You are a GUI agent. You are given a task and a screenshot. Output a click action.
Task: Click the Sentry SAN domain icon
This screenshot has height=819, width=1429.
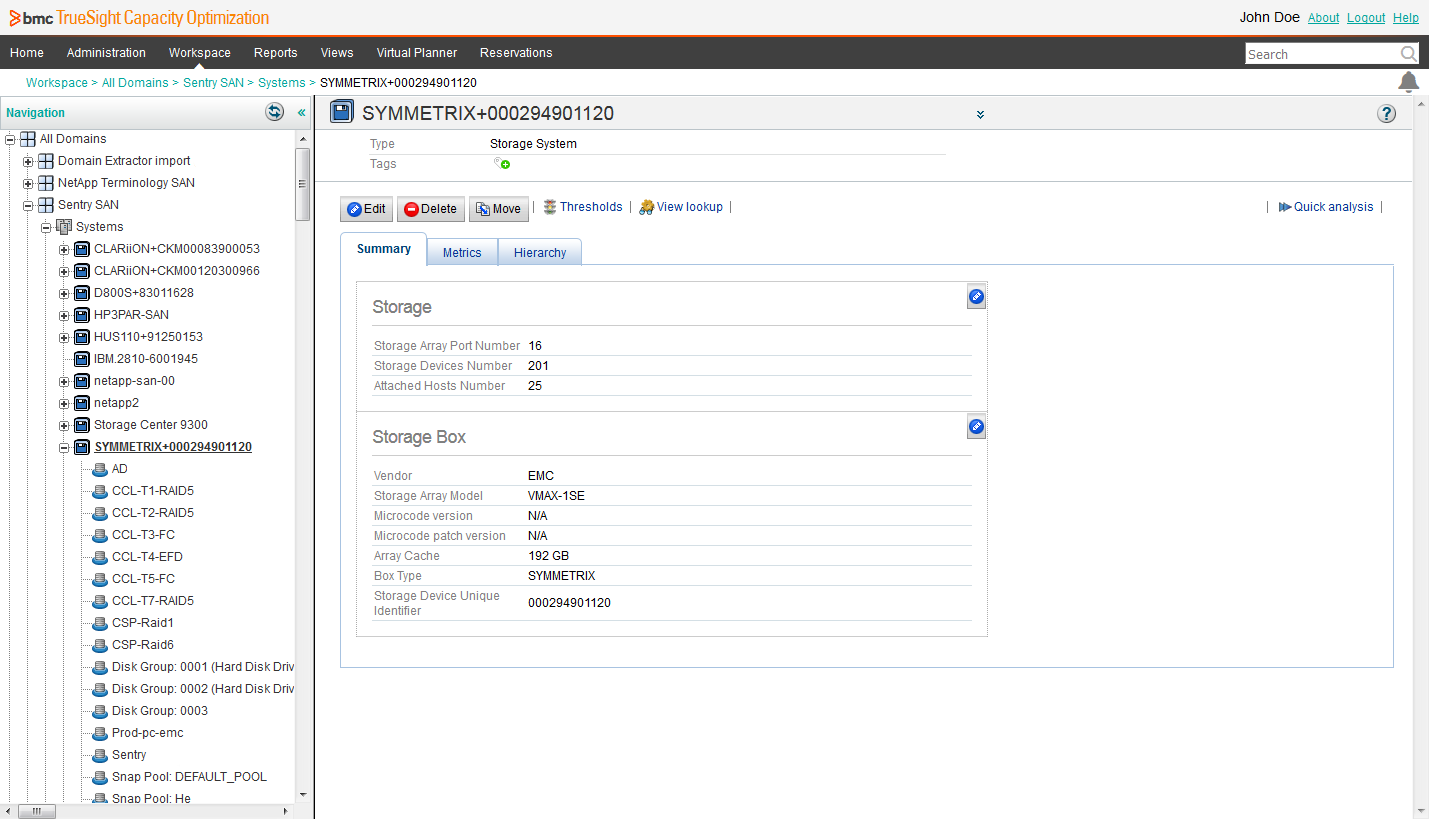46,205
